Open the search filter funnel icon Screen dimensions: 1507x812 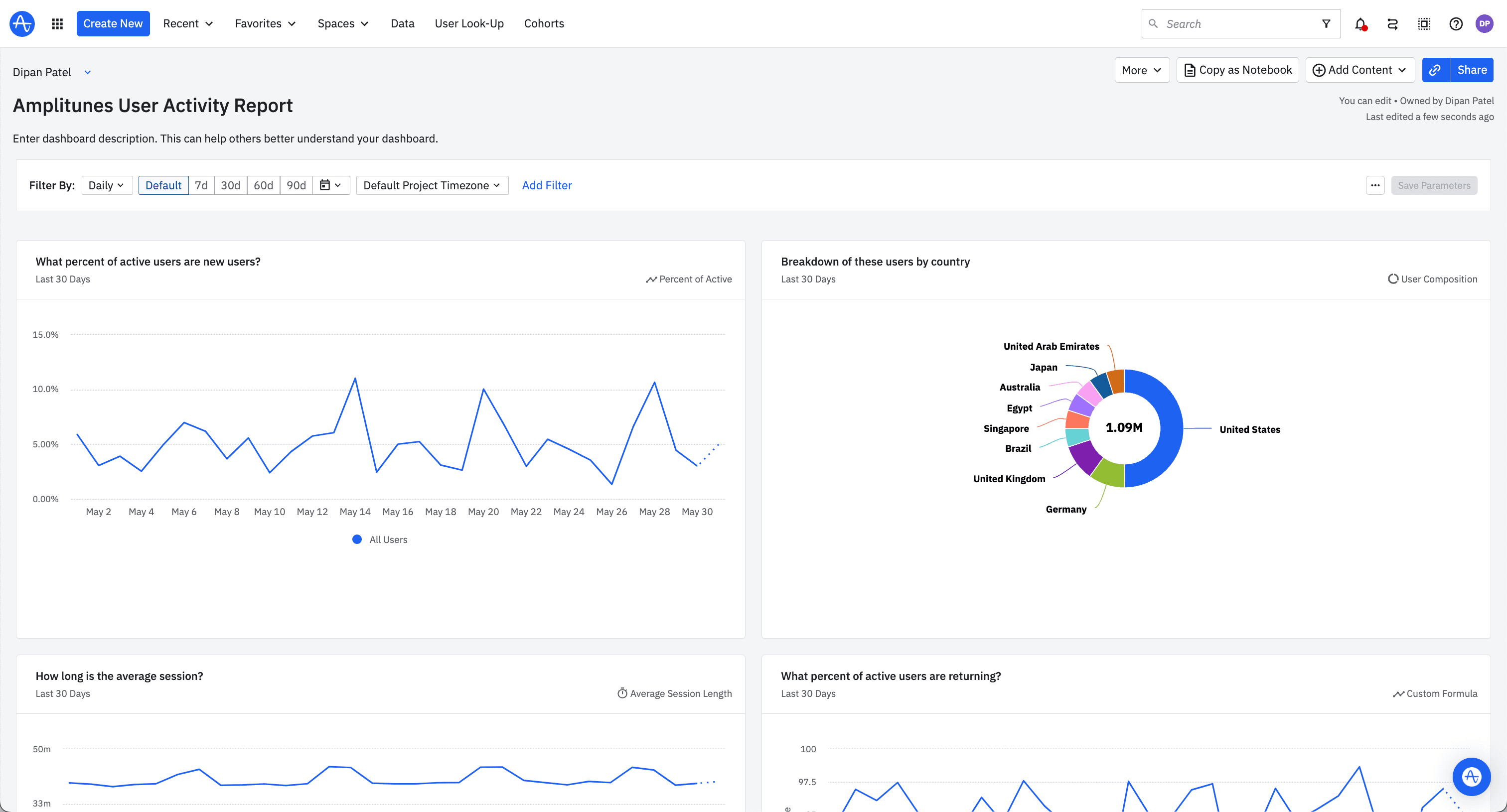(1326, 23)
